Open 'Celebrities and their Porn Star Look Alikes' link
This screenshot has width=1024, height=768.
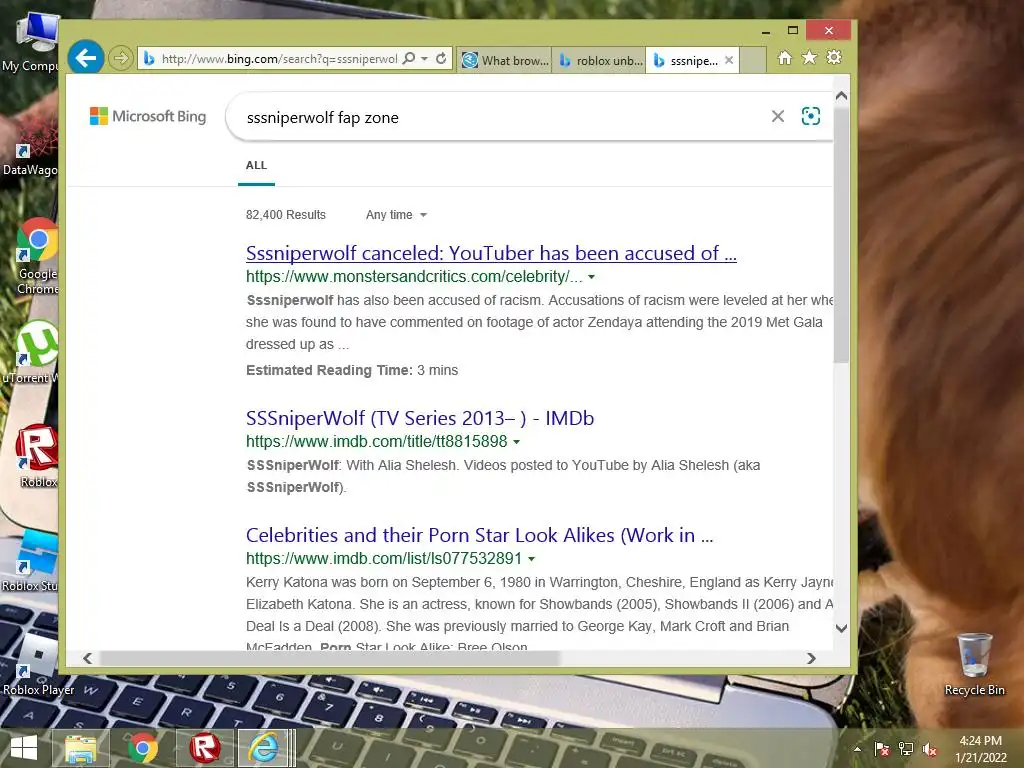pyautogui.click(x=479, y=536)
